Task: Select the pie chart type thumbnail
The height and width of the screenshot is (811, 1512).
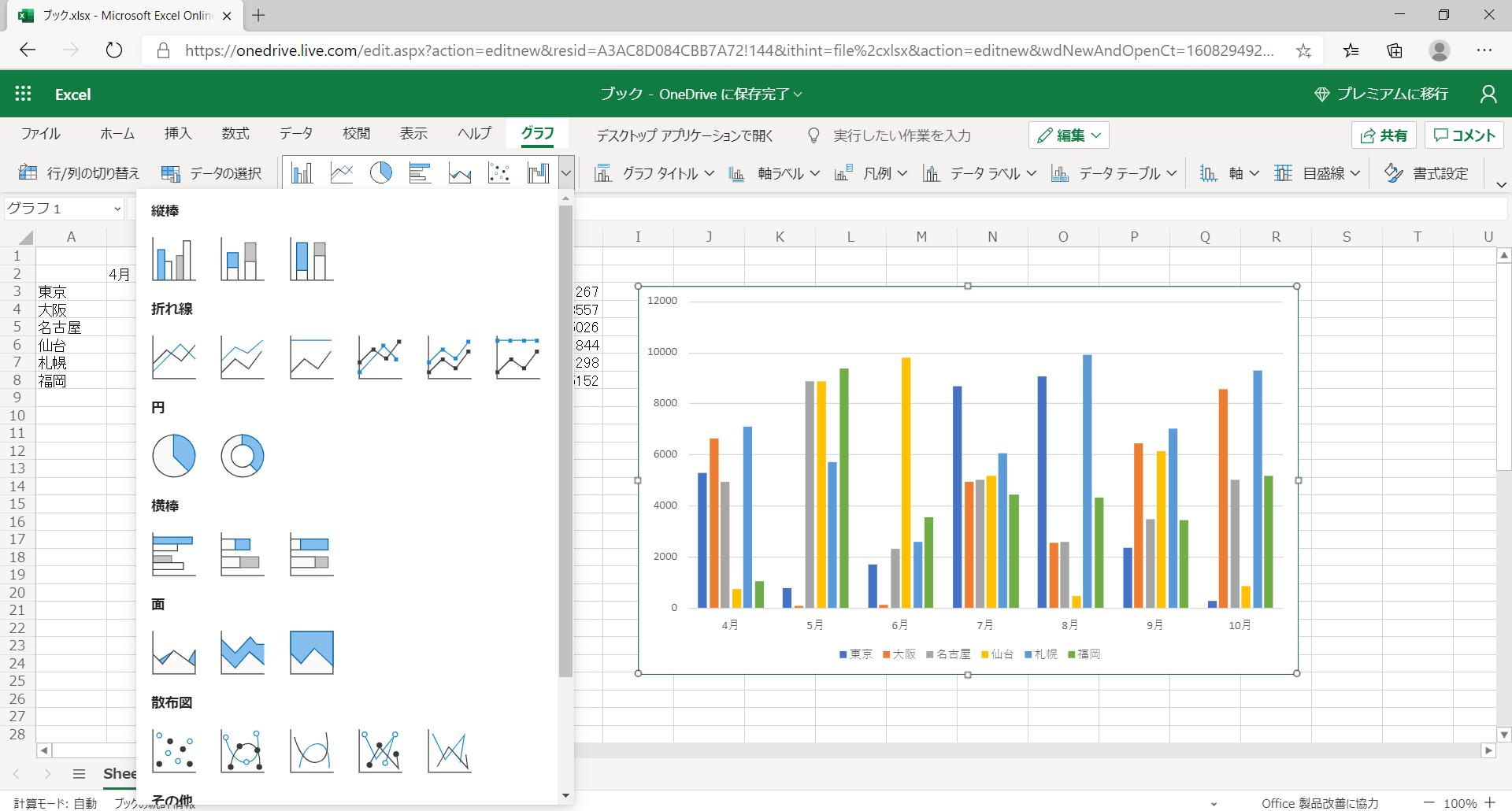Action: point(173,456)
